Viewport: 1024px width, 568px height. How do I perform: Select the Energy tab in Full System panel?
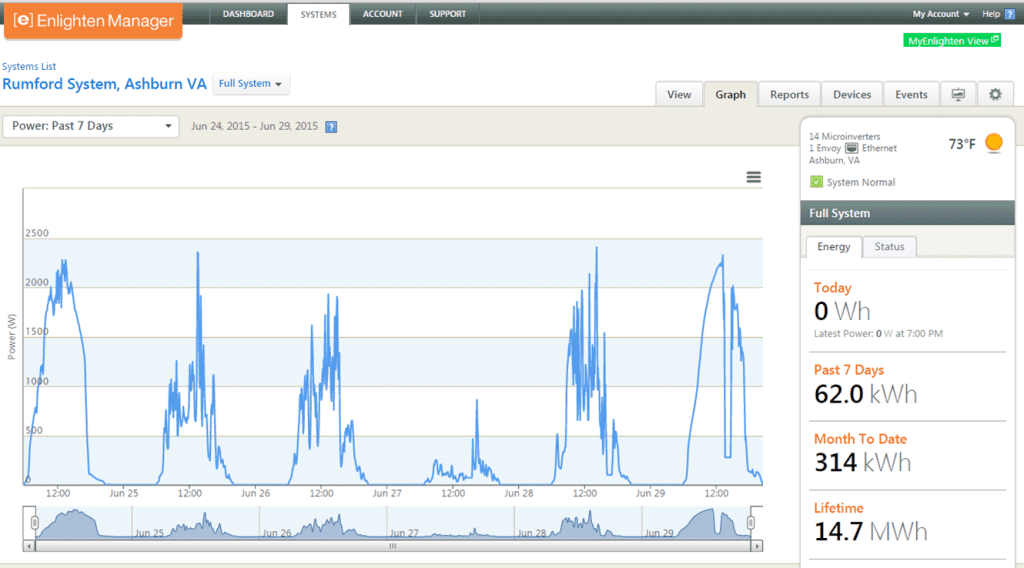tap(834, 247)
